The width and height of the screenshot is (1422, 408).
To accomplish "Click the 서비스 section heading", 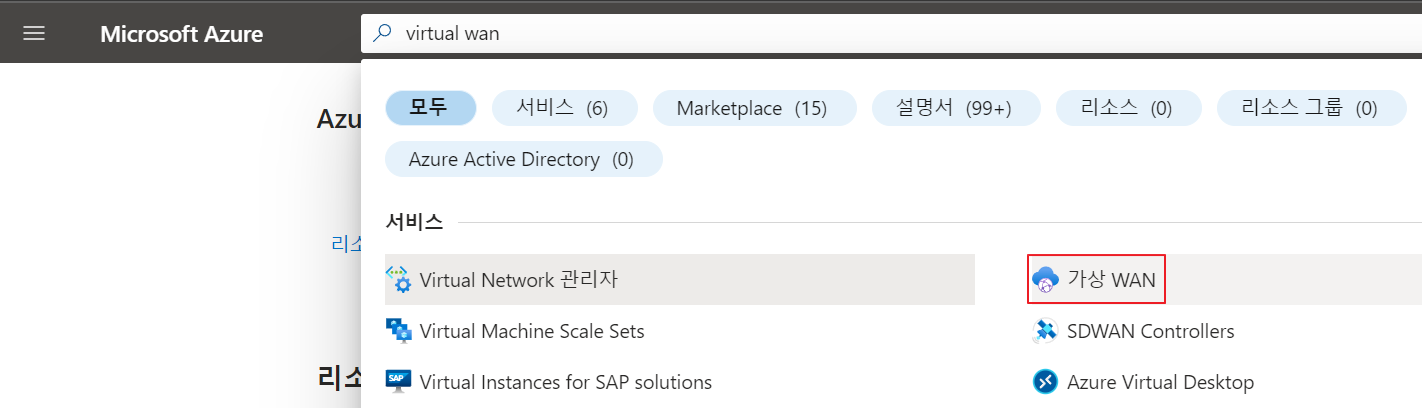I will pos(414,222).
